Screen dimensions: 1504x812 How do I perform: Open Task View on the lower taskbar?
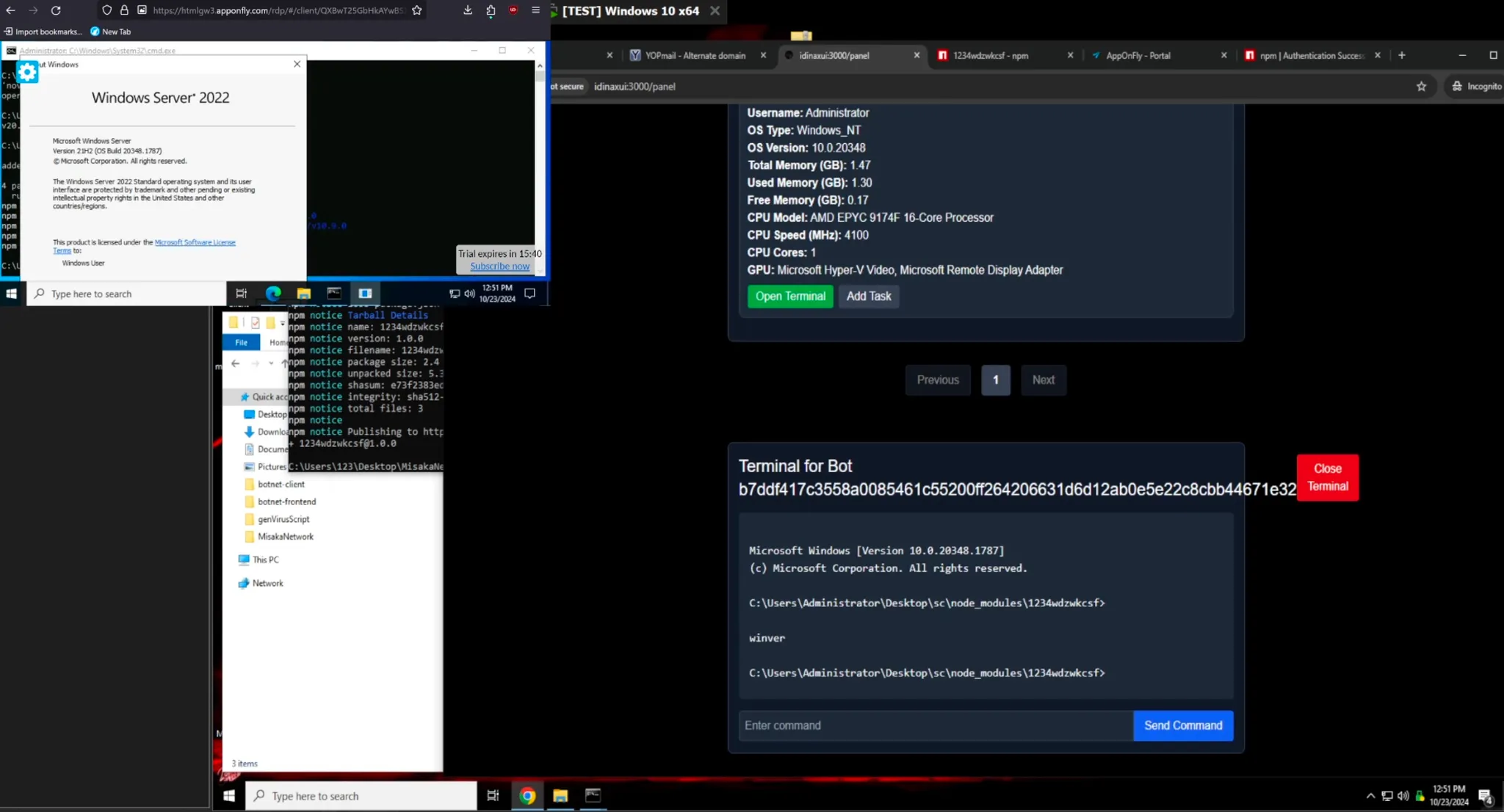pyautogui.click(x=493, y=796)
